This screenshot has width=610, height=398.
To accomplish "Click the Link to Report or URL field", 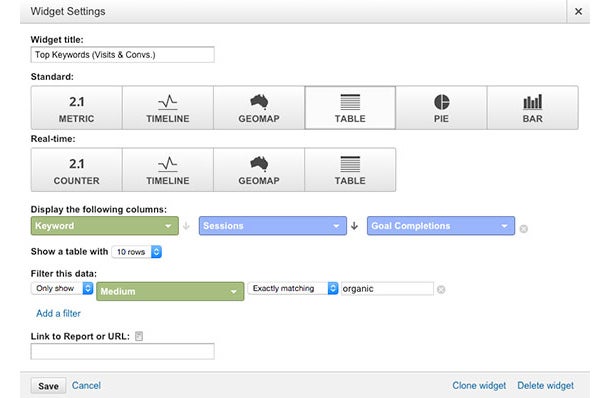I will (123, 351).
